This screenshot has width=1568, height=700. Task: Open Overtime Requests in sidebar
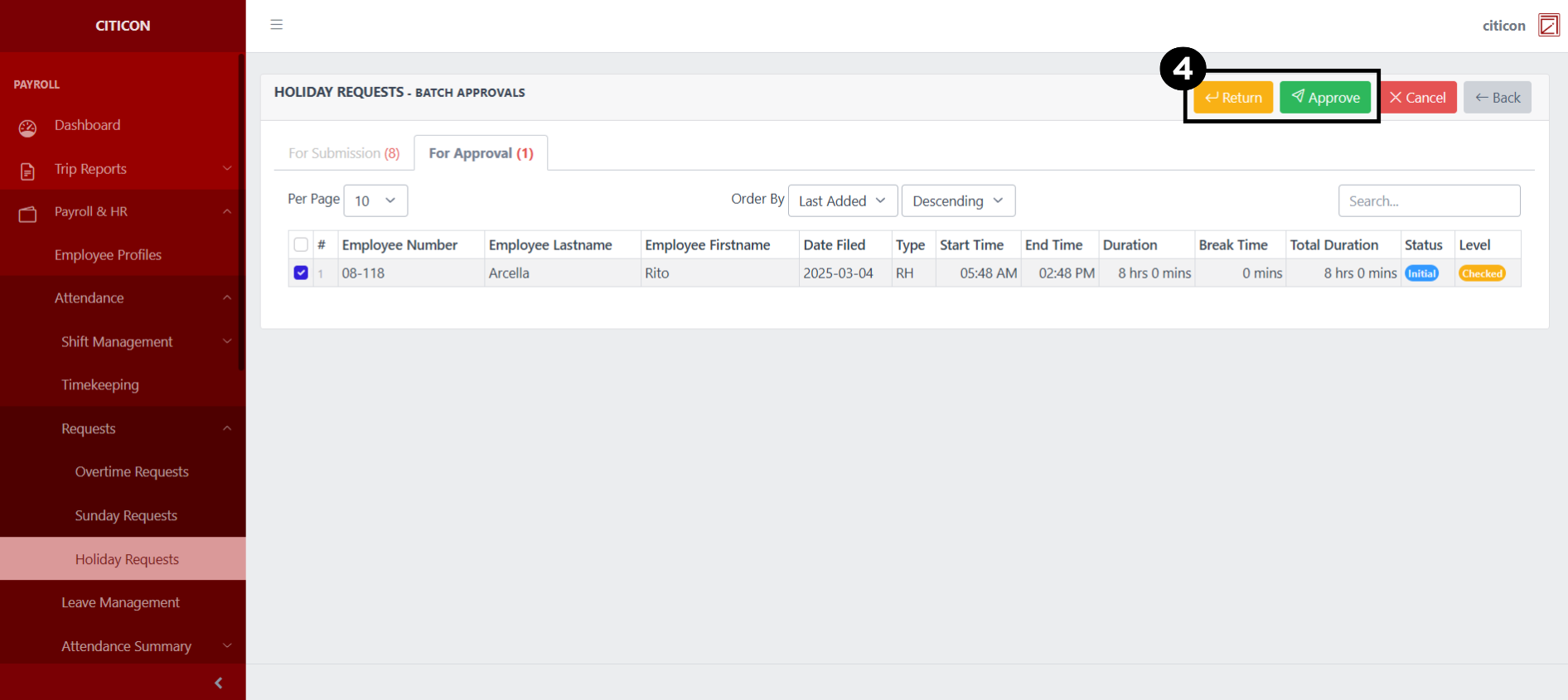pos(132,472)
